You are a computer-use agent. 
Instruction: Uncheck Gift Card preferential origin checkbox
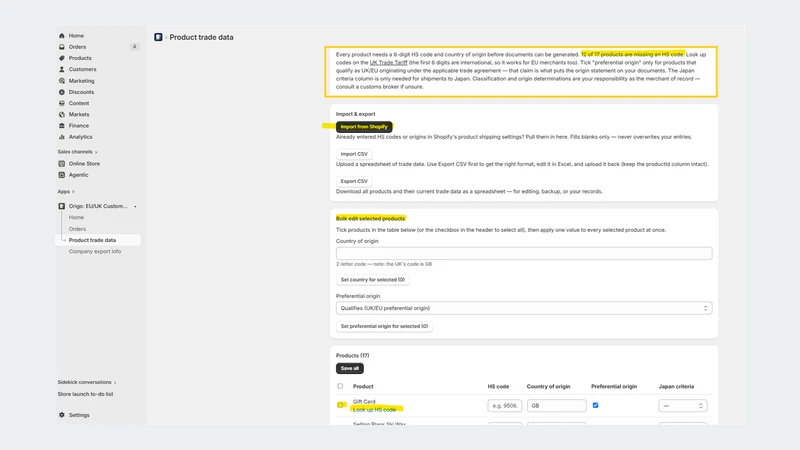(595, 405)
